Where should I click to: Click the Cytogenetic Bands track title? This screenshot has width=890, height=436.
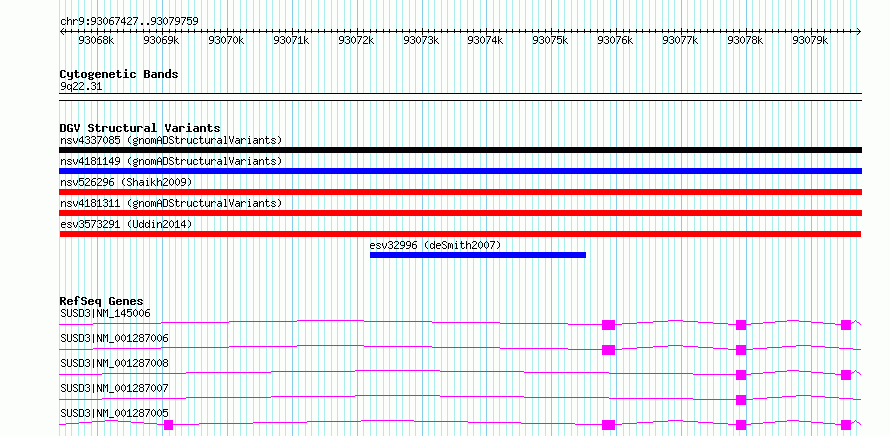click(x=119, y=74)
